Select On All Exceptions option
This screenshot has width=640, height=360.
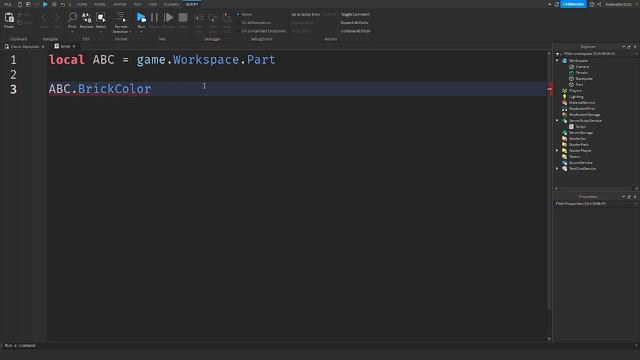(253, 22)
